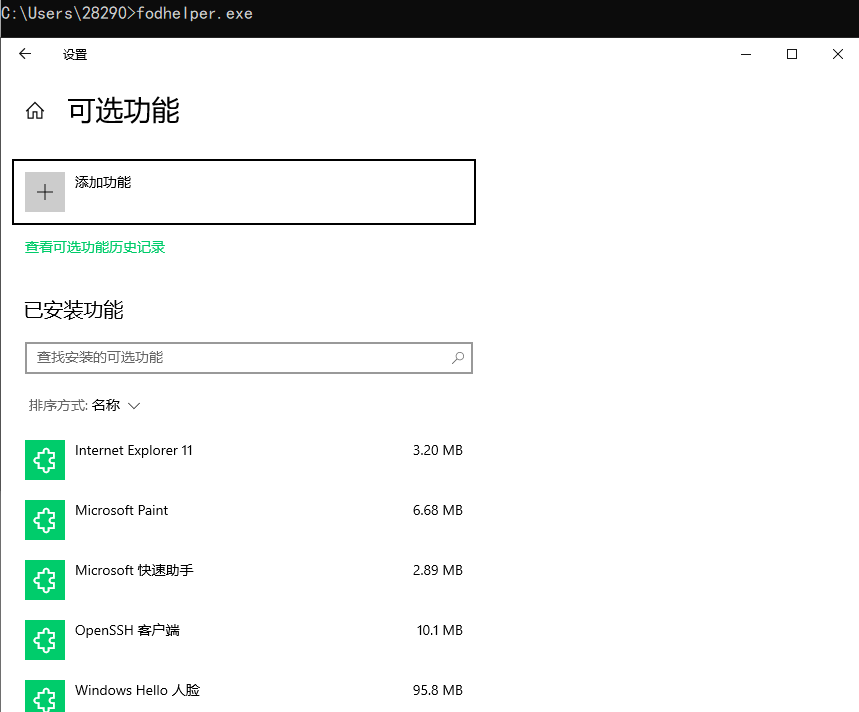The width and height of the screenshot is (859, 712).
Task: Go to Settings home via house icon
Action: pyautogui.click(x=35, y=111)
